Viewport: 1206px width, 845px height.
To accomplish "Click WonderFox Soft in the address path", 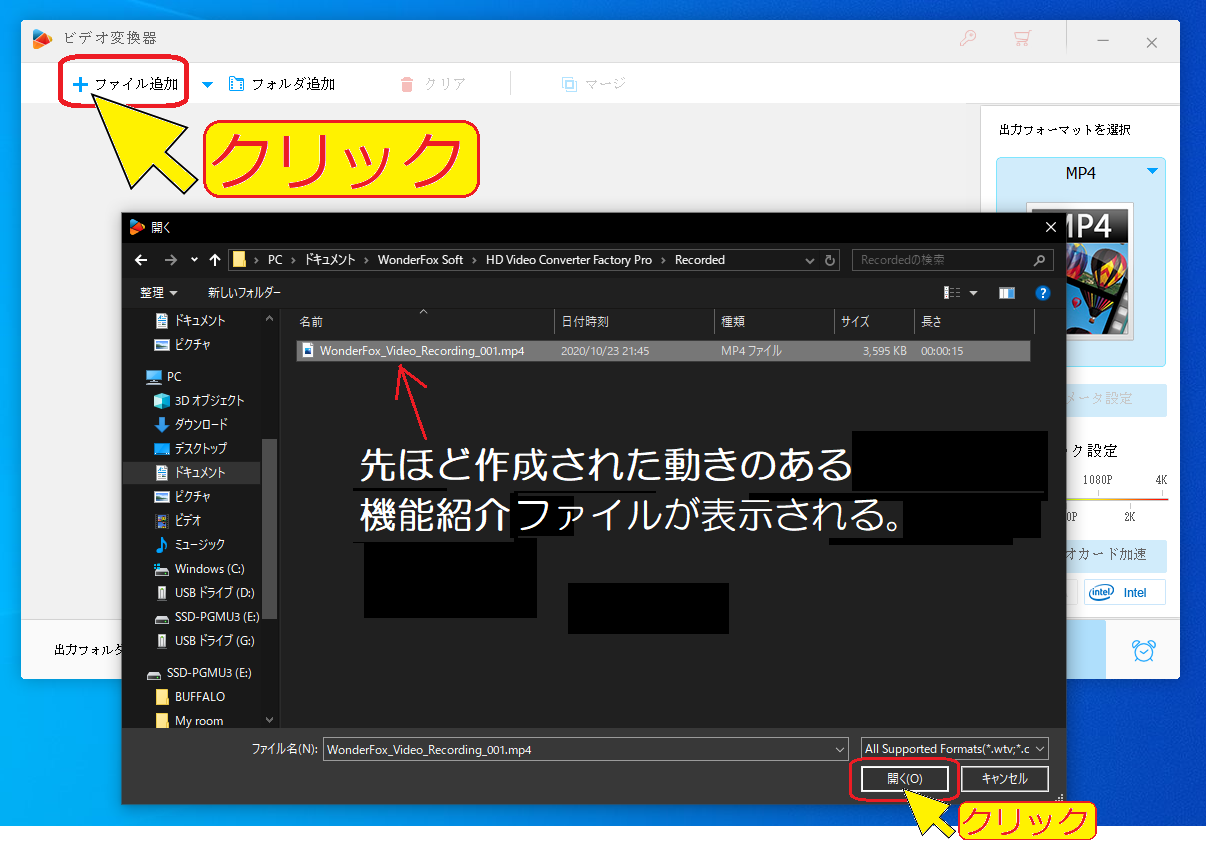I will 420,260.
